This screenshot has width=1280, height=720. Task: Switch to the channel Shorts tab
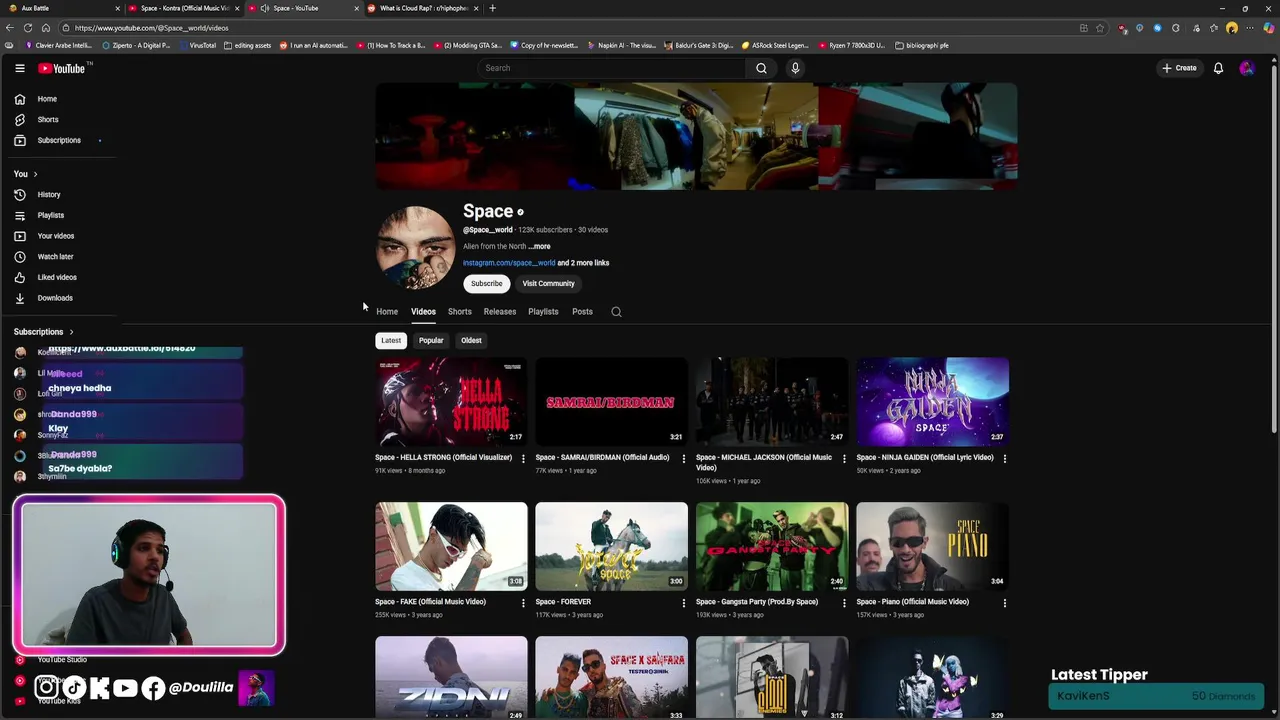460,312
